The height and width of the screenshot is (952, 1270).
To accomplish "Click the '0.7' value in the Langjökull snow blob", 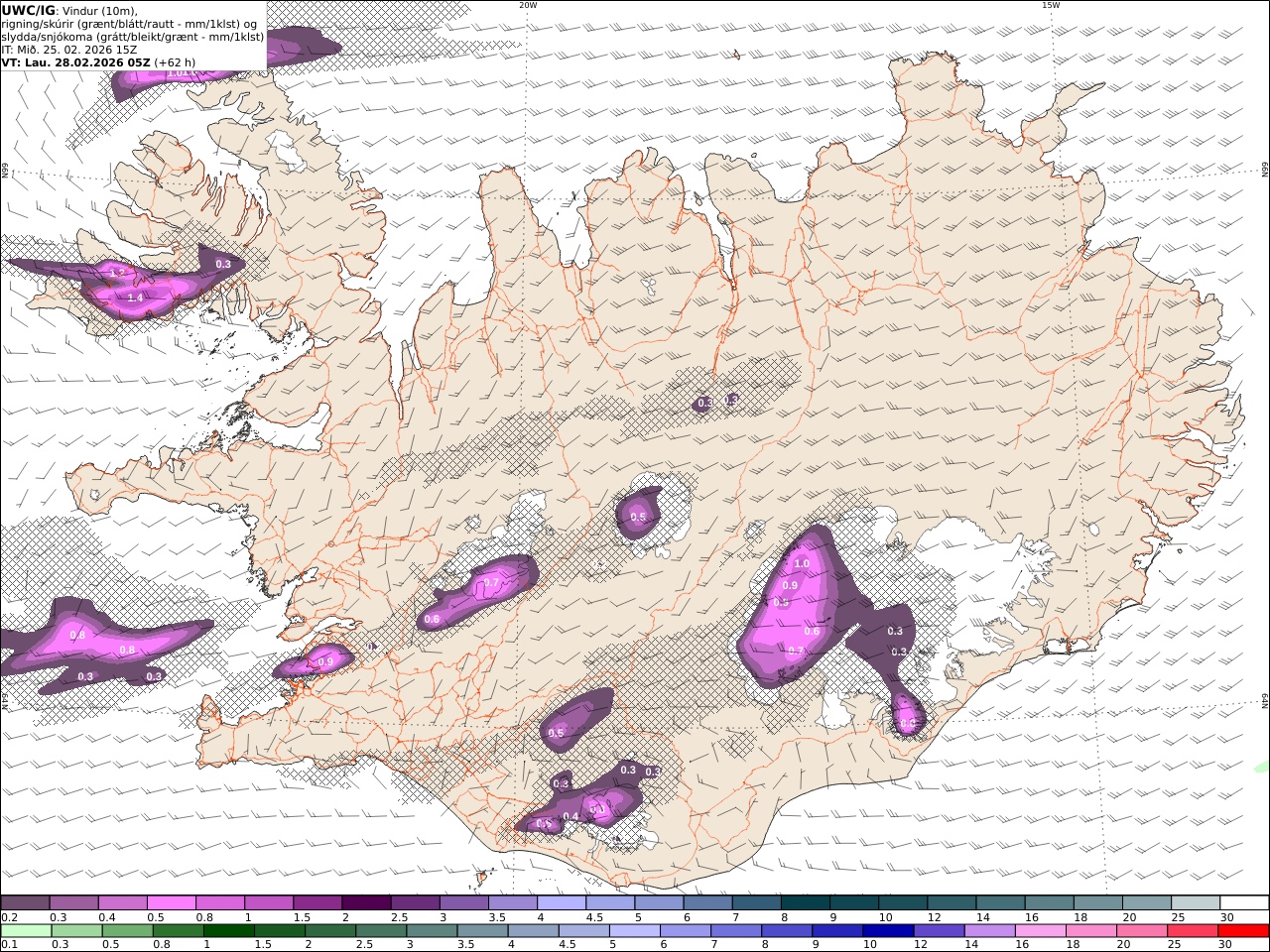I will pyautogui.click(x=490, y=583).
